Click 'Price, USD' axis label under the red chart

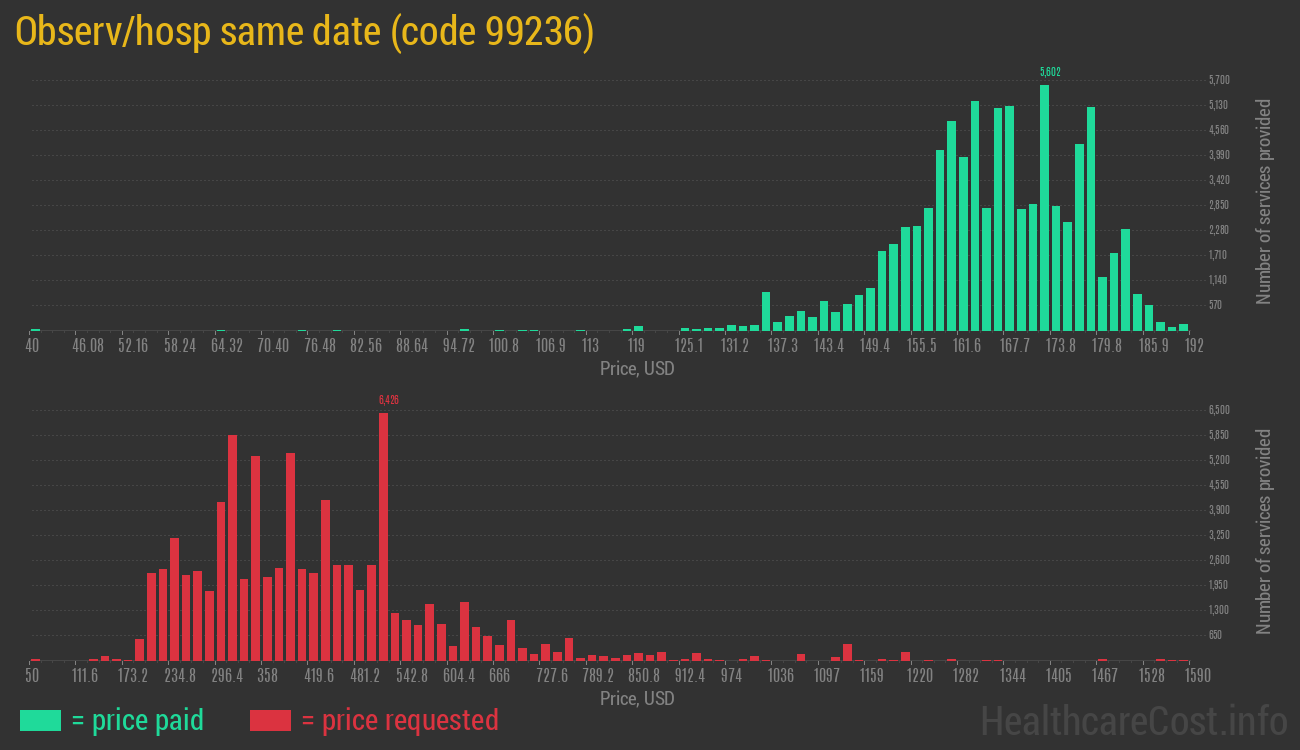[x=637, y=698]
